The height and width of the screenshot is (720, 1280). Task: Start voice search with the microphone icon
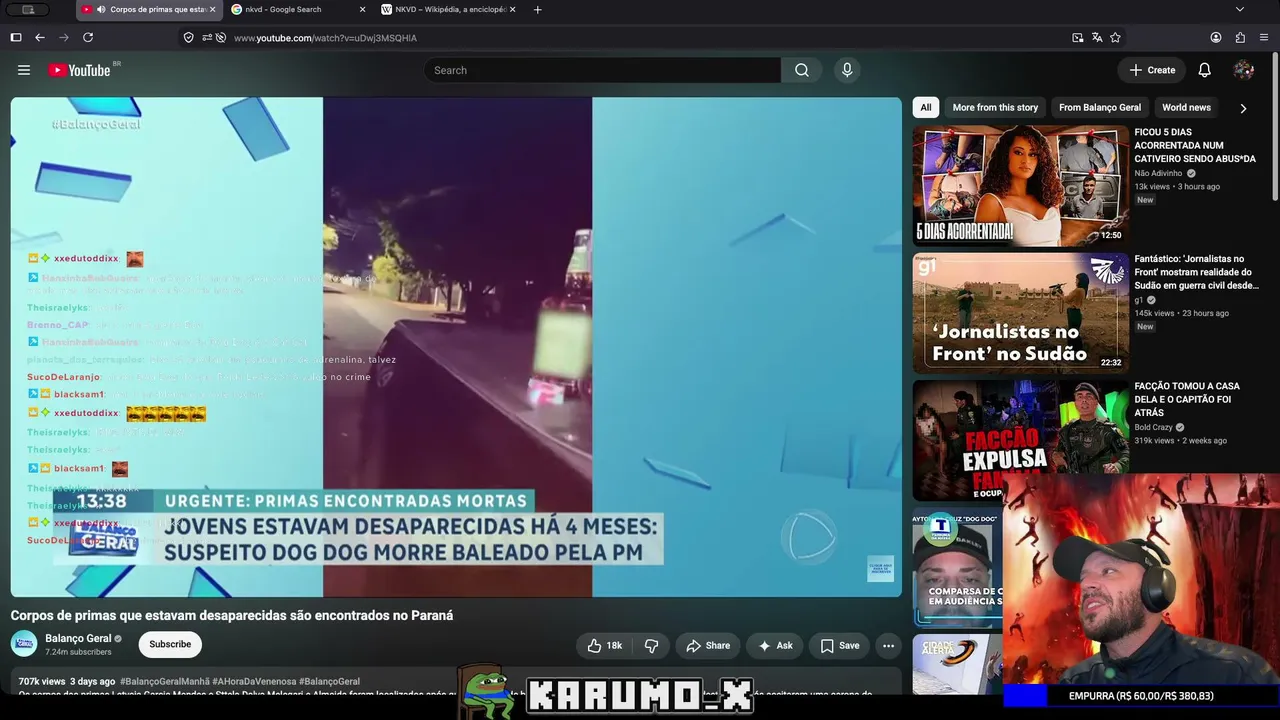point(847,70)
